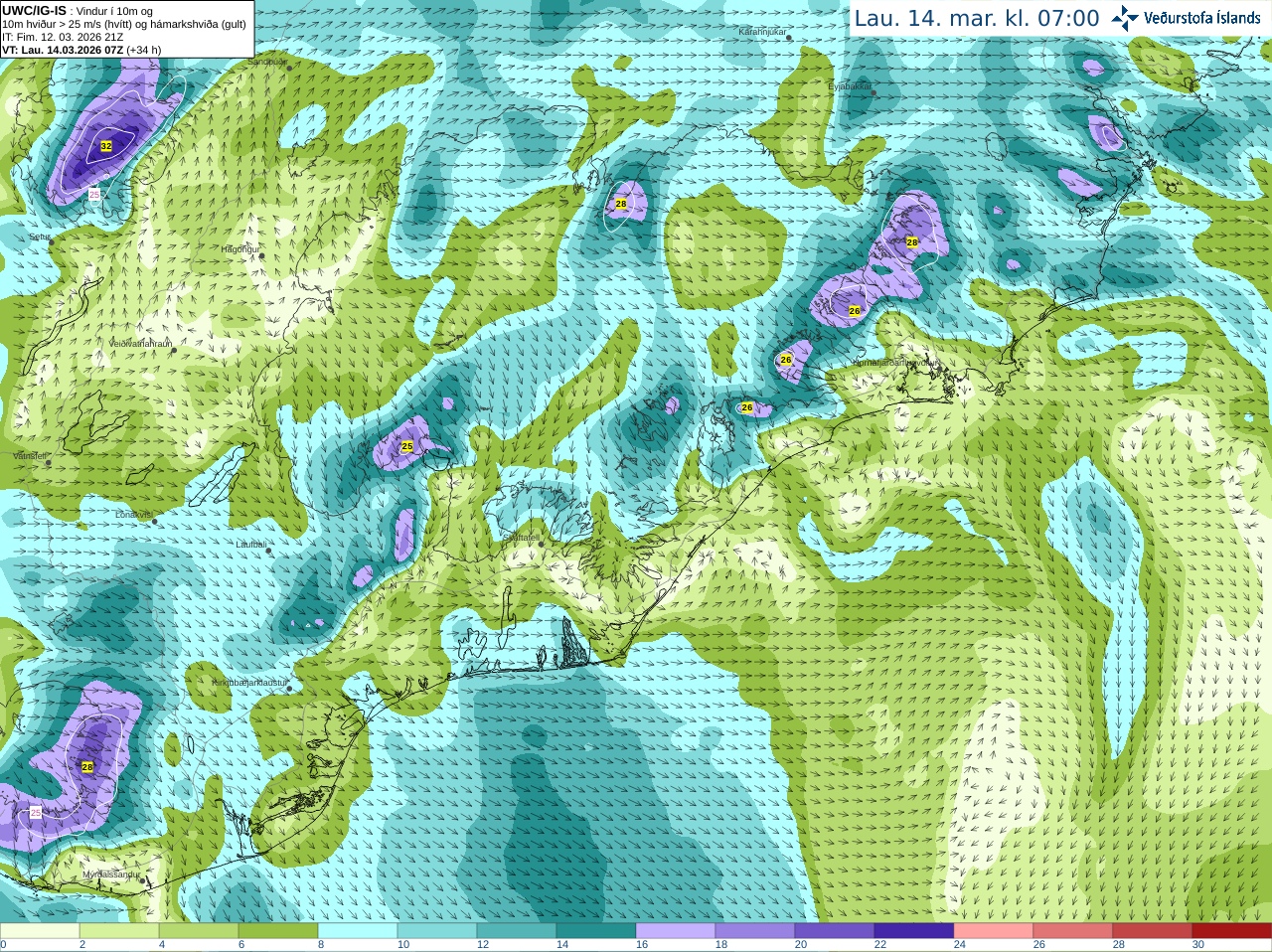Click the Lónakvísl station label
This screenshot has width=1272, height=952.
(133, 515)
